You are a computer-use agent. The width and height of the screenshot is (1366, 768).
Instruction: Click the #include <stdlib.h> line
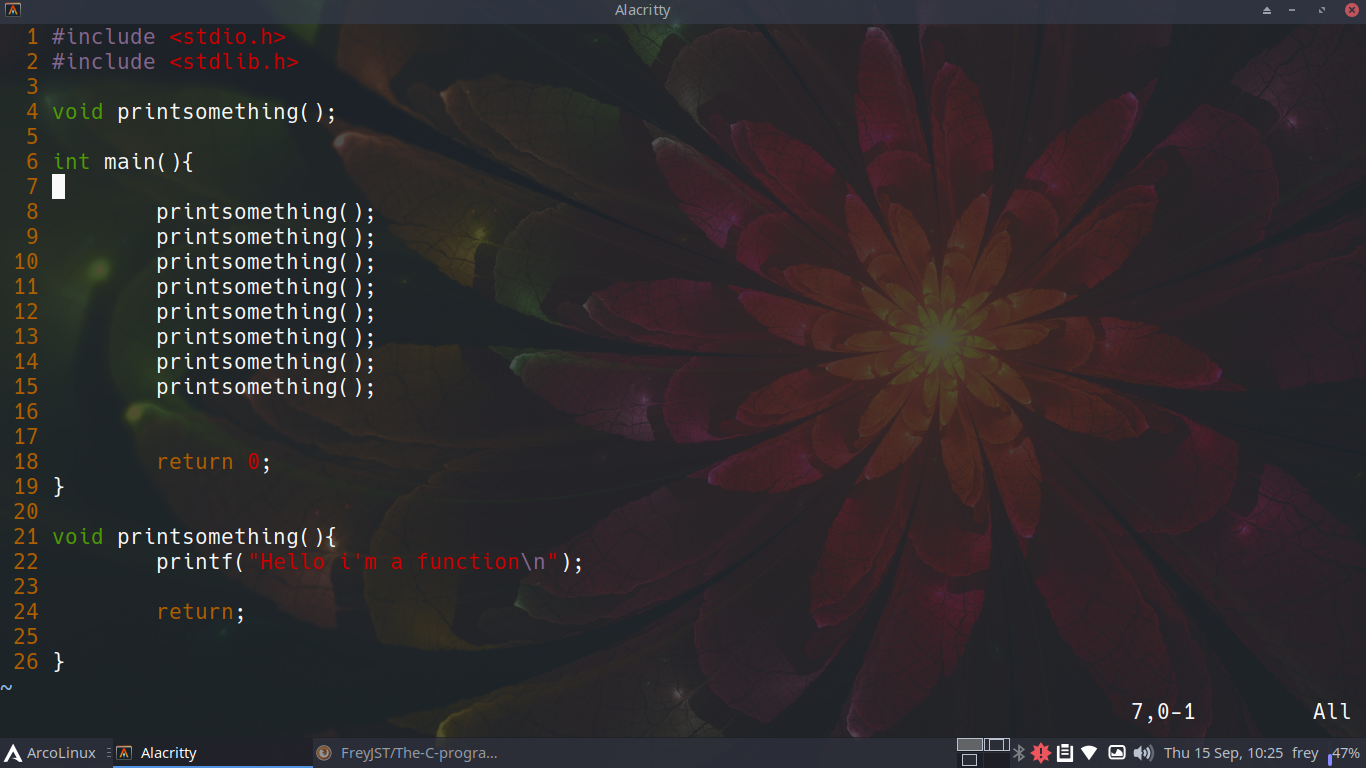coord(176,62)
